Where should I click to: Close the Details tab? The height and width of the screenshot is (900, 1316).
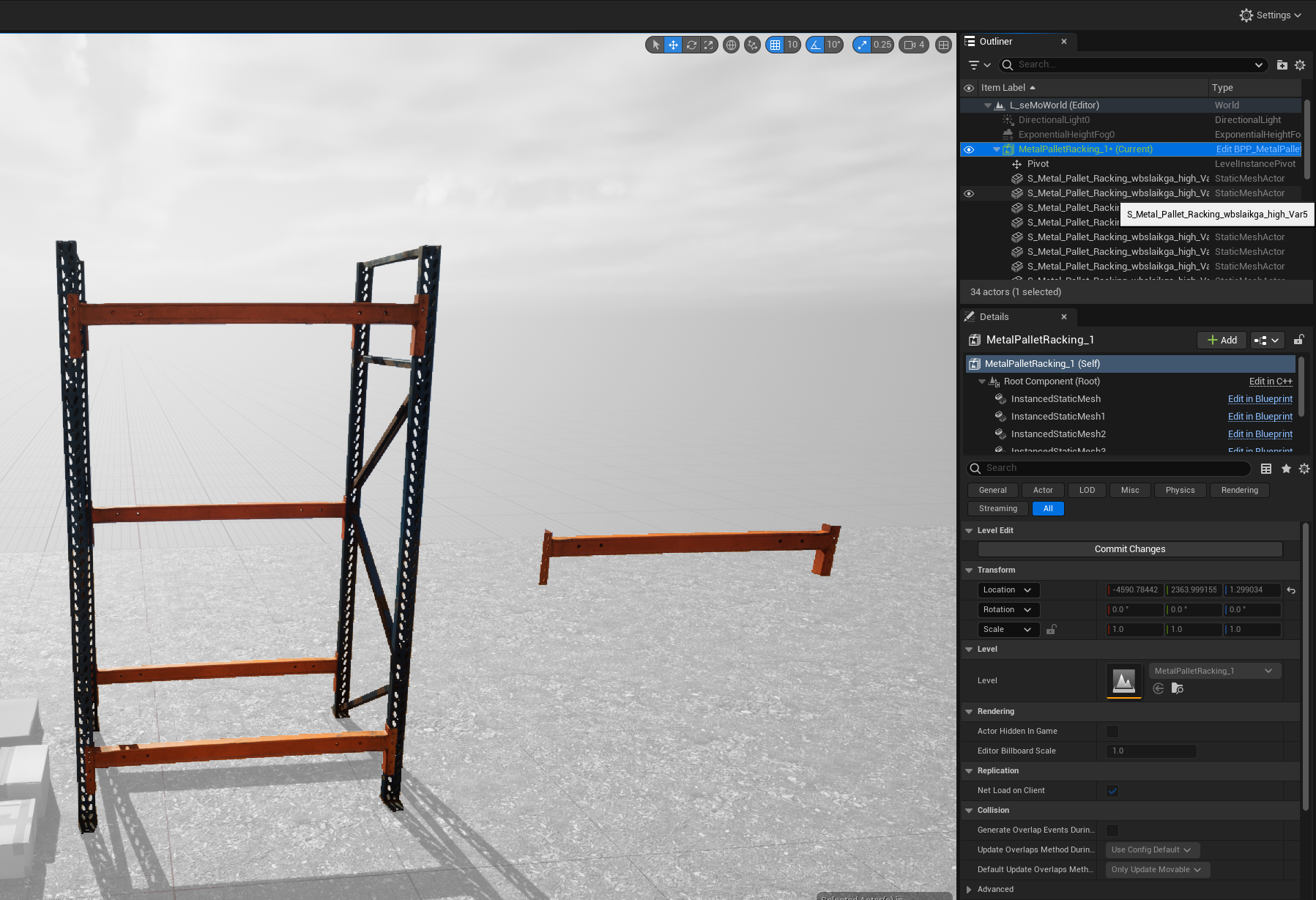[1064, 317]
